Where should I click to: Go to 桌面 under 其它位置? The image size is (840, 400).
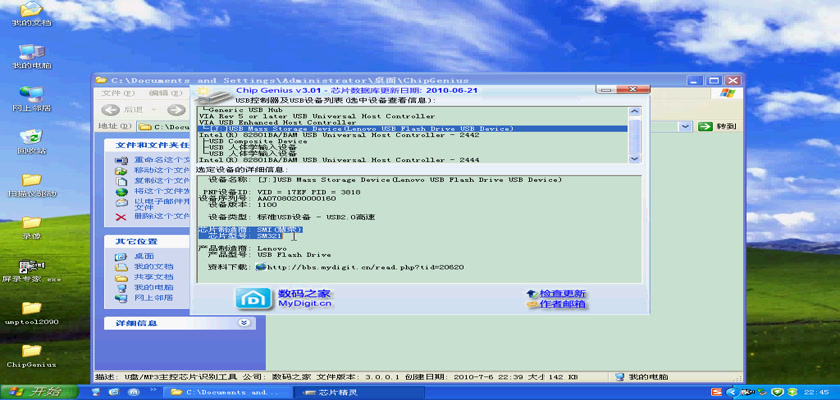pyautogui.click(x=144, y=256)
